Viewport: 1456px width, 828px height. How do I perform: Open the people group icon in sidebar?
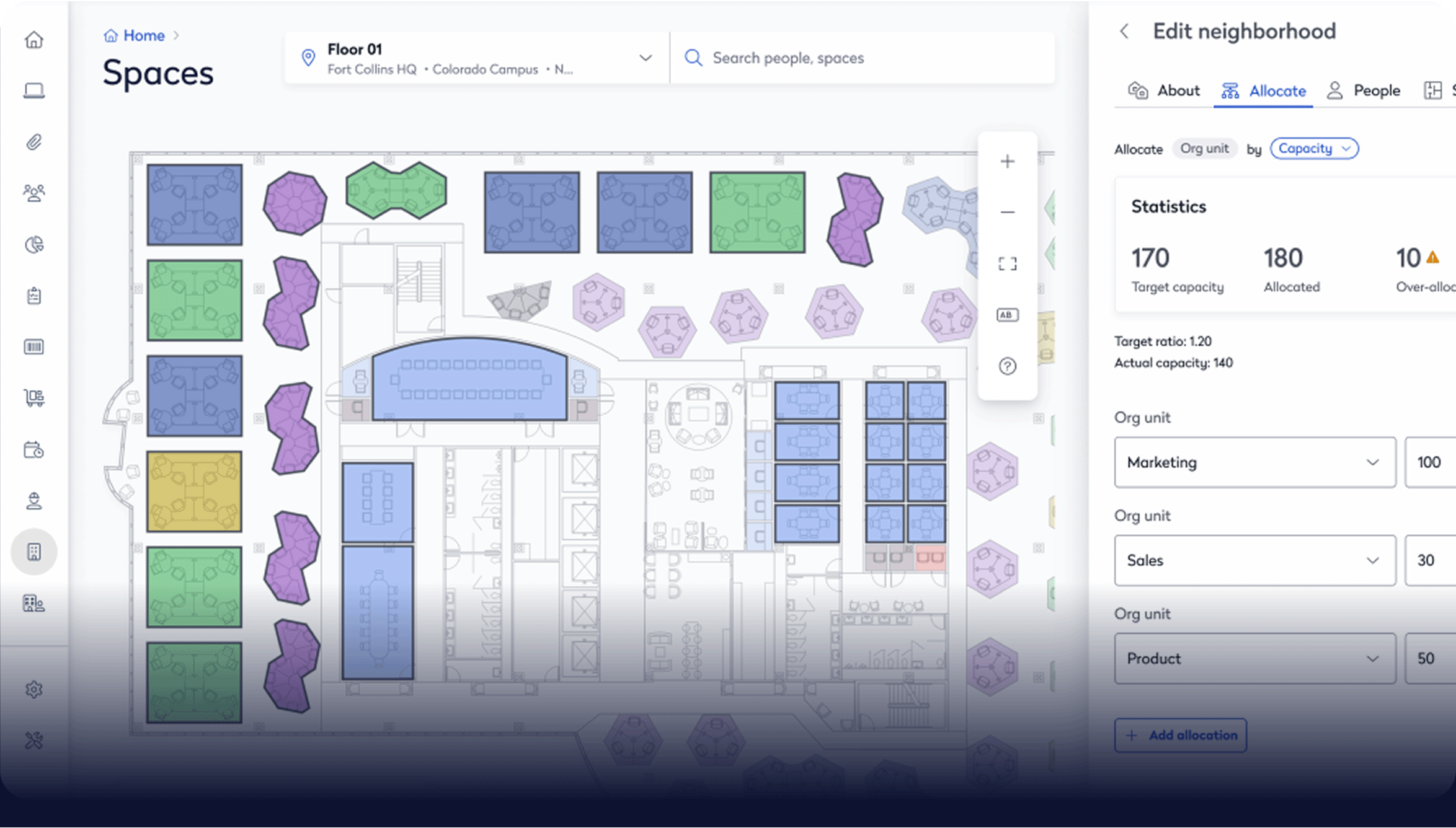pos(34,193)
